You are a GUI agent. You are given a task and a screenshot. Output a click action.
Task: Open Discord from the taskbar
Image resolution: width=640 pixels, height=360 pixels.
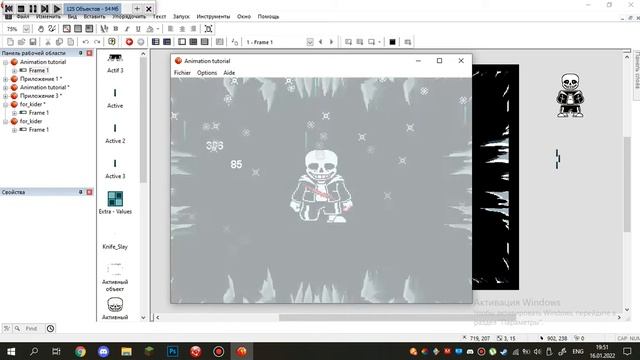(x=104, y=351)
